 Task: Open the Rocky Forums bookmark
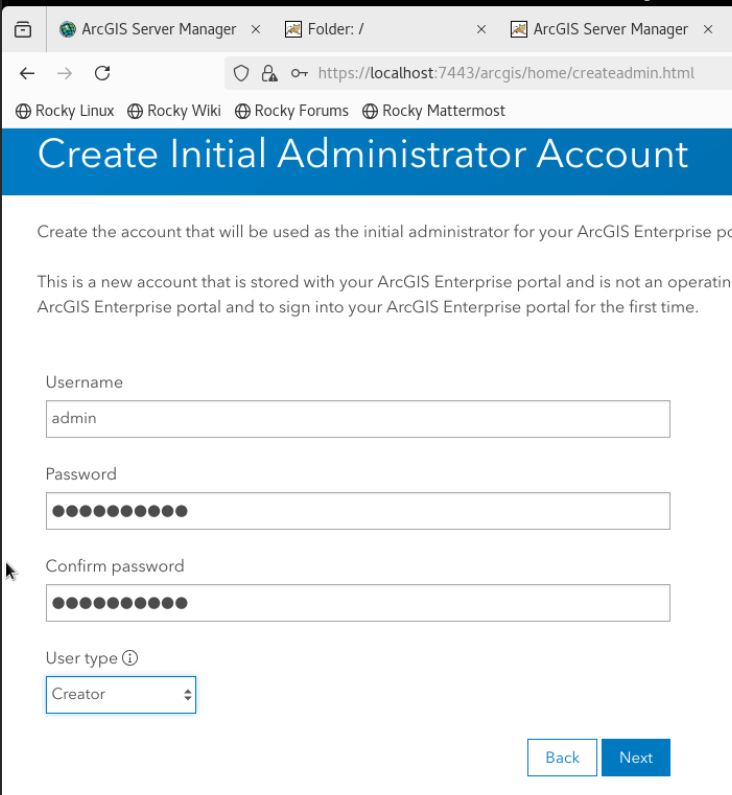click(x=291, y=111)
